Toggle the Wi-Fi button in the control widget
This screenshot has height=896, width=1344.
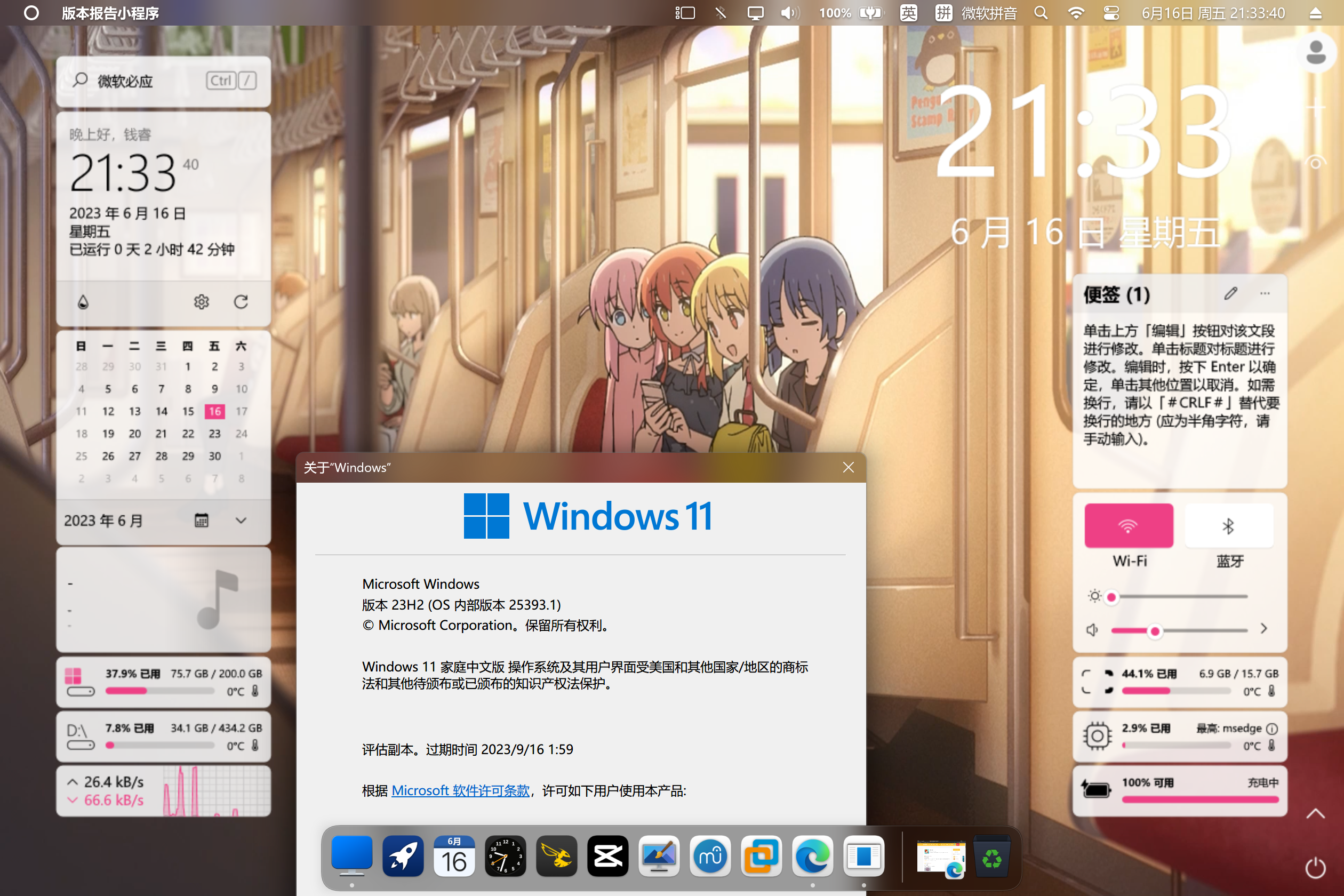coord(1129,526)
